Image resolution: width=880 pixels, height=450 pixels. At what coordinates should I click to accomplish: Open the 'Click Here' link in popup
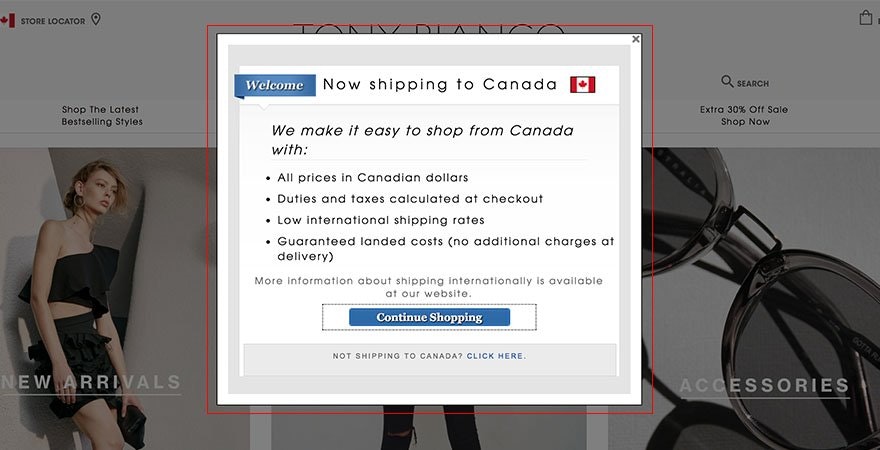495,356
